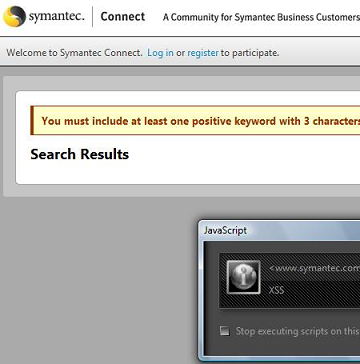The image size is (360, 364).
Task: Open the Connect community link
Action: [123, 16]
